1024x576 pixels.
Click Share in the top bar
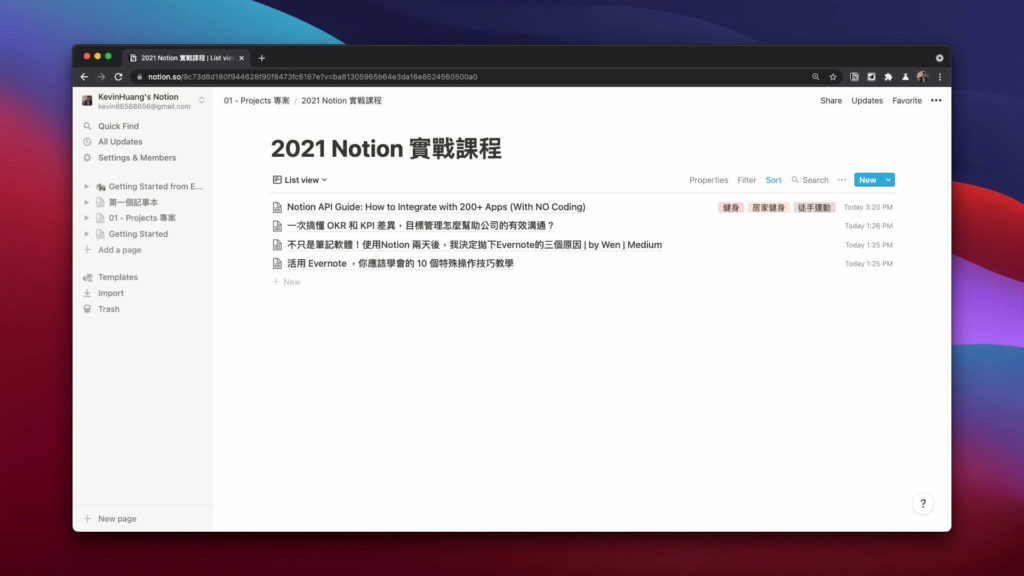(831, 101)
